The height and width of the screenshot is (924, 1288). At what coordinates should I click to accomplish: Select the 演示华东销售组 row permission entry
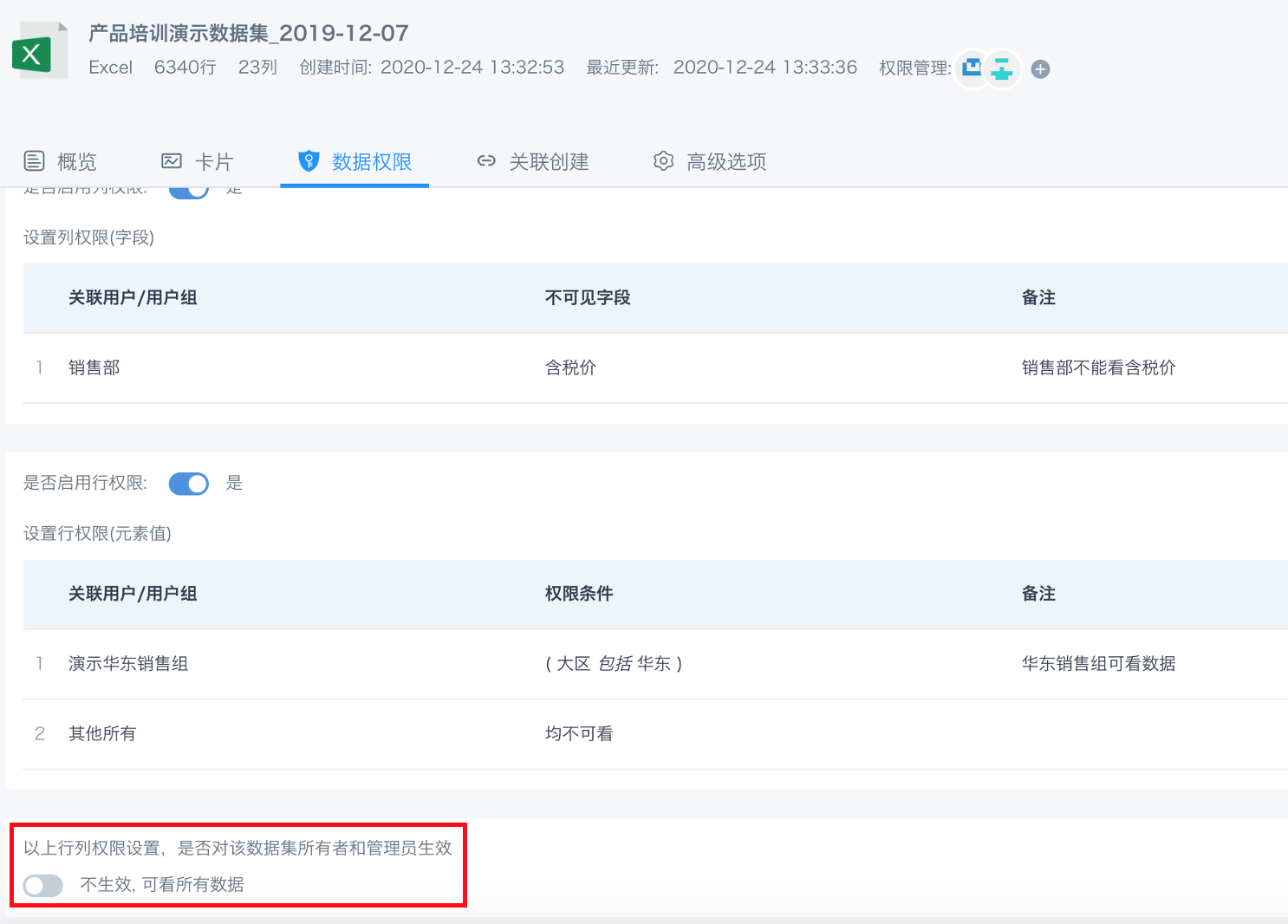[x=128, y=664]
